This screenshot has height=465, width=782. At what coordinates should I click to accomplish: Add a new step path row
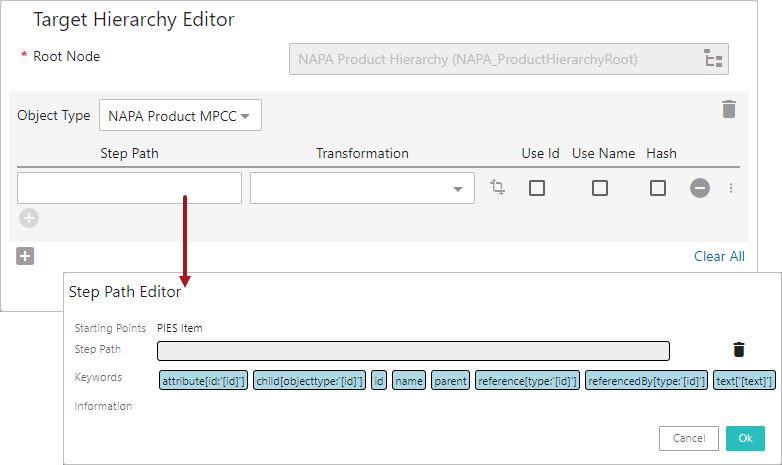tap(29, 218)
